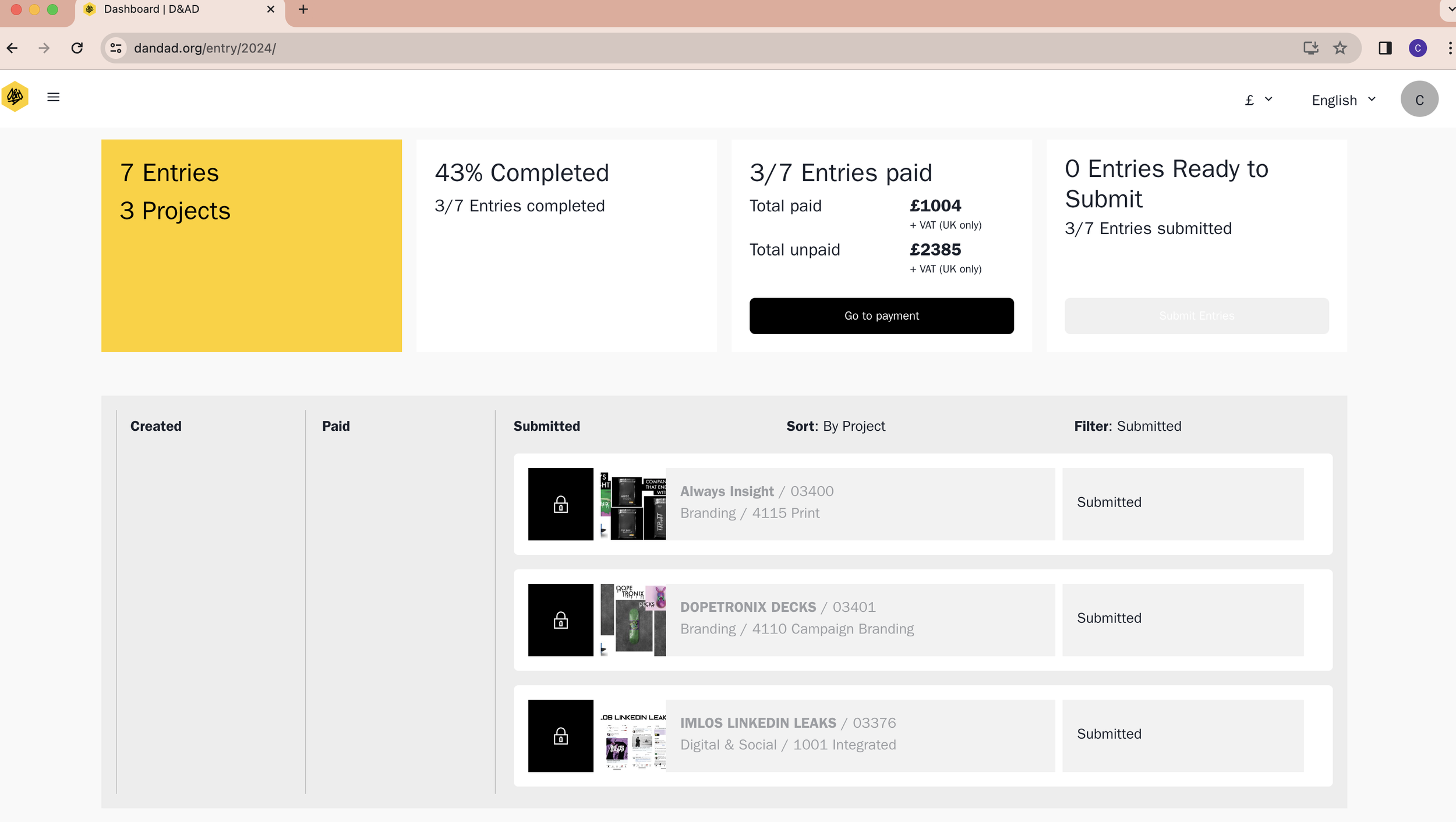This screenshot has width=1456, height=822.
Task: Open the Always Insight entry link
Action: 727,491
